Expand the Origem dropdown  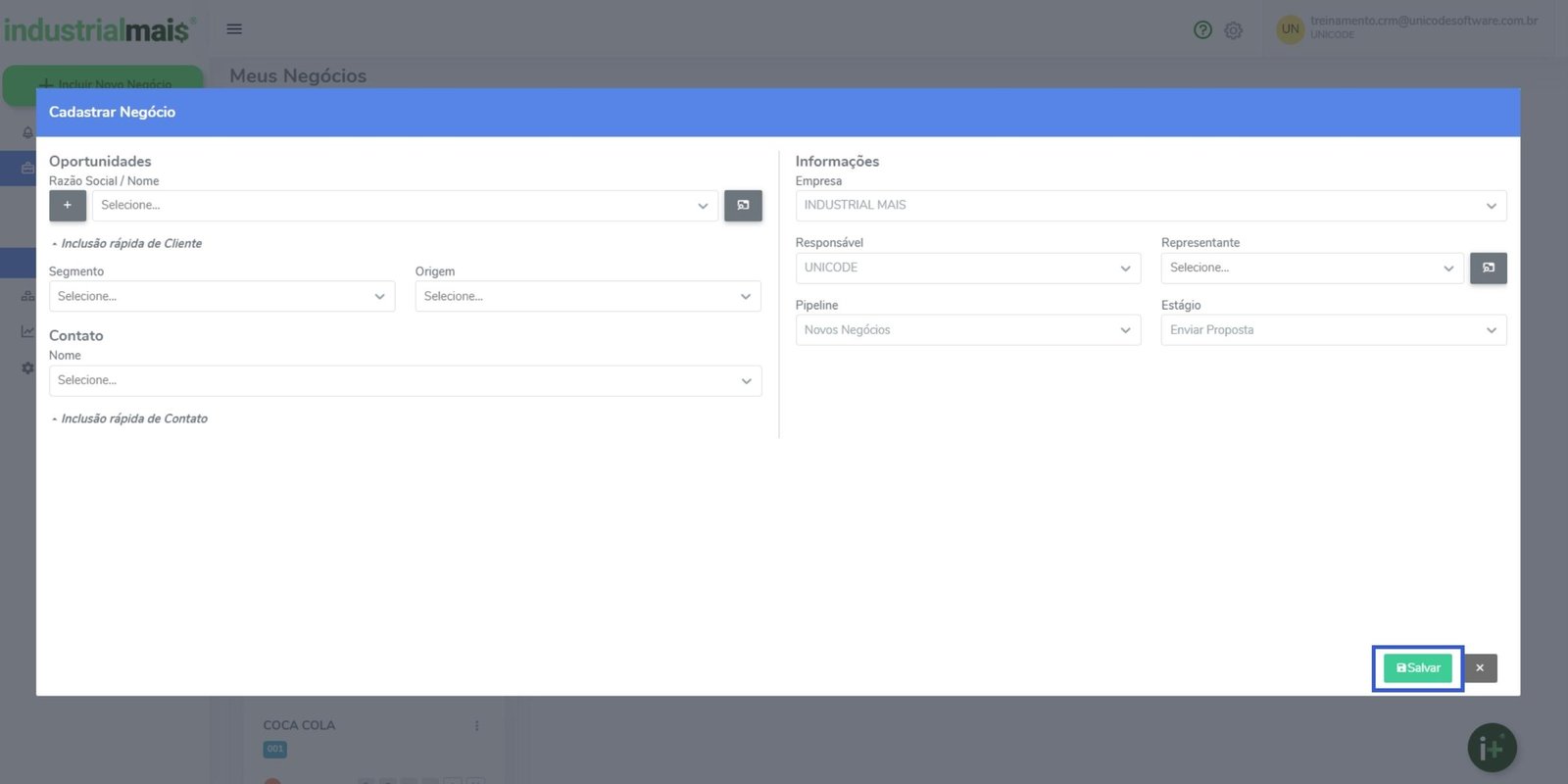pos(588,297)
